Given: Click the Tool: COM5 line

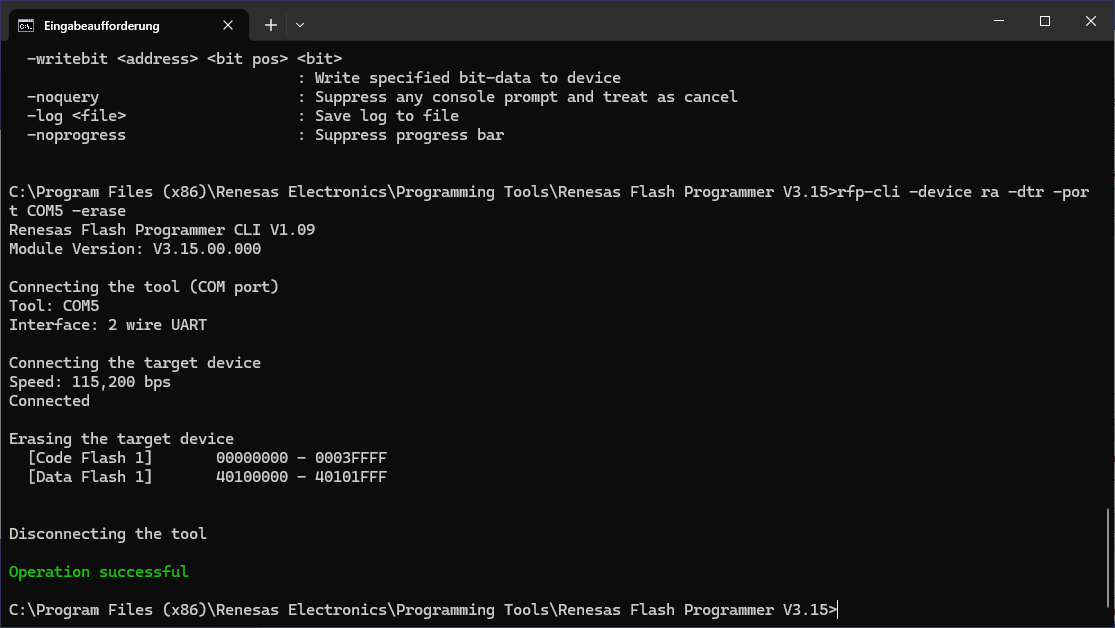Looking at the screenshot, I should coord(54,305).
